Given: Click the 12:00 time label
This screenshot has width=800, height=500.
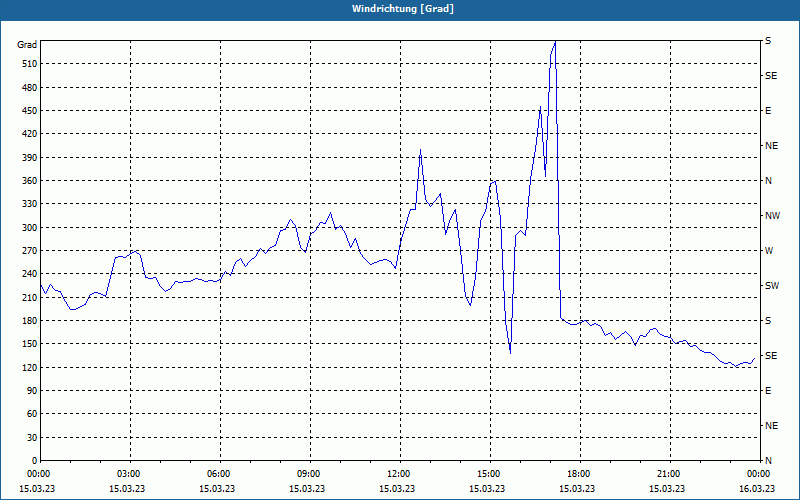Looking at the screenshot, I should point(400,474).
